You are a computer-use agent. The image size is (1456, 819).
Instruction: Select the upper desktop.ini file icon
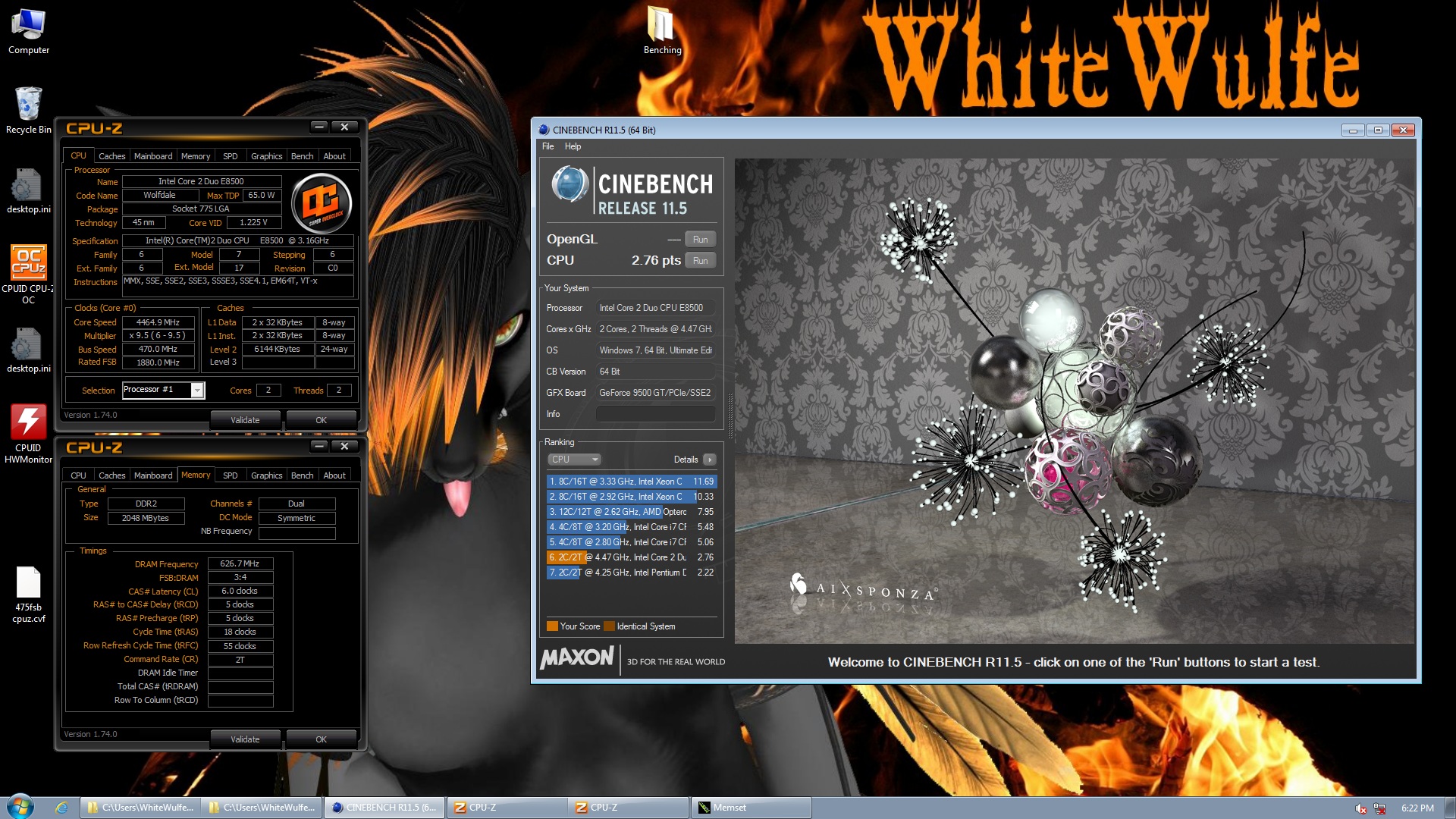click(x=29, y=191)
